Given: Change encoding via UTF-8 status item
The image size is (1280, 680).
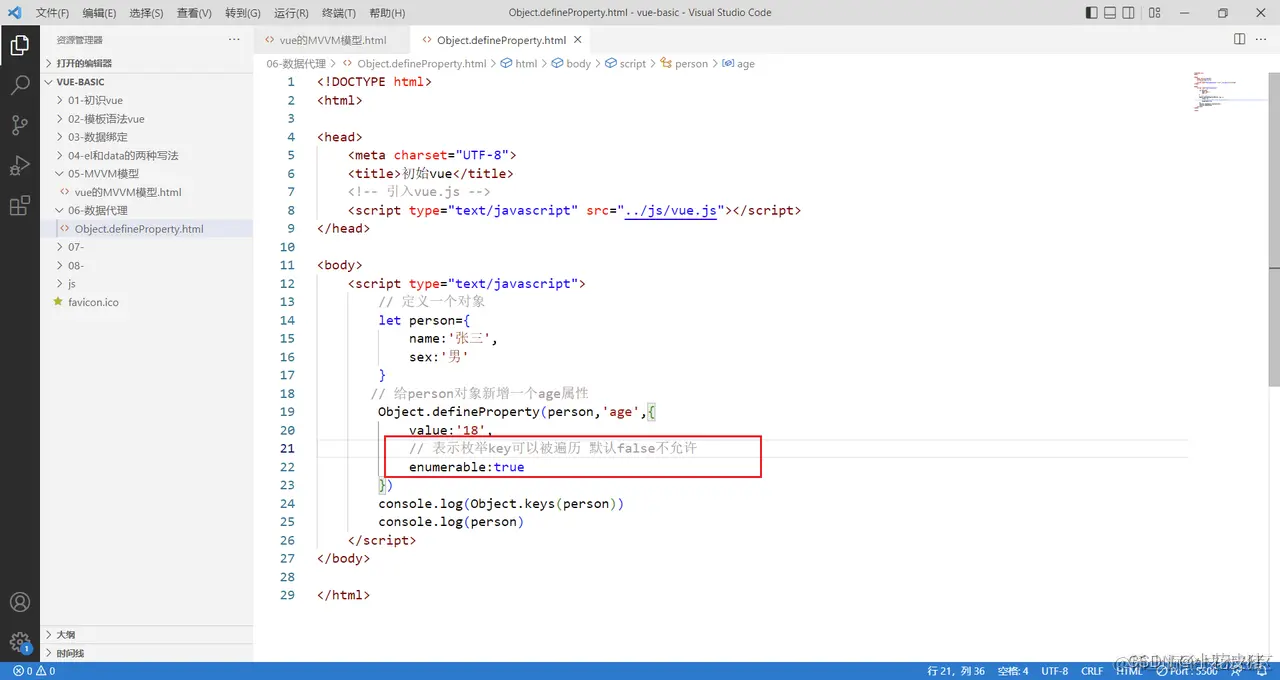Looking at the screenshot, I should click(x=1055, y=671).
